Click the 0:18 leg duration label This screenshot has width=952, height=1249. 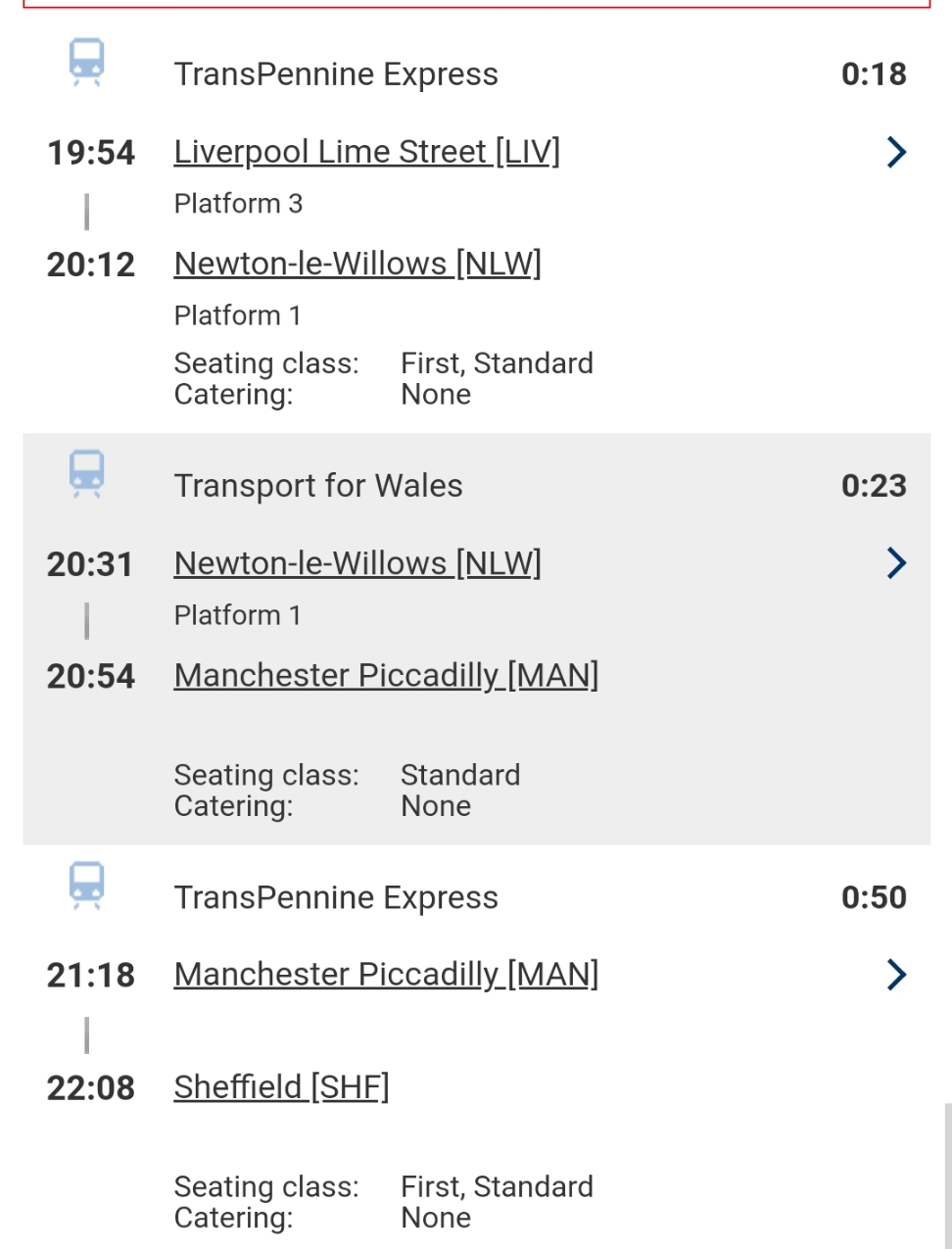(874, 74)
